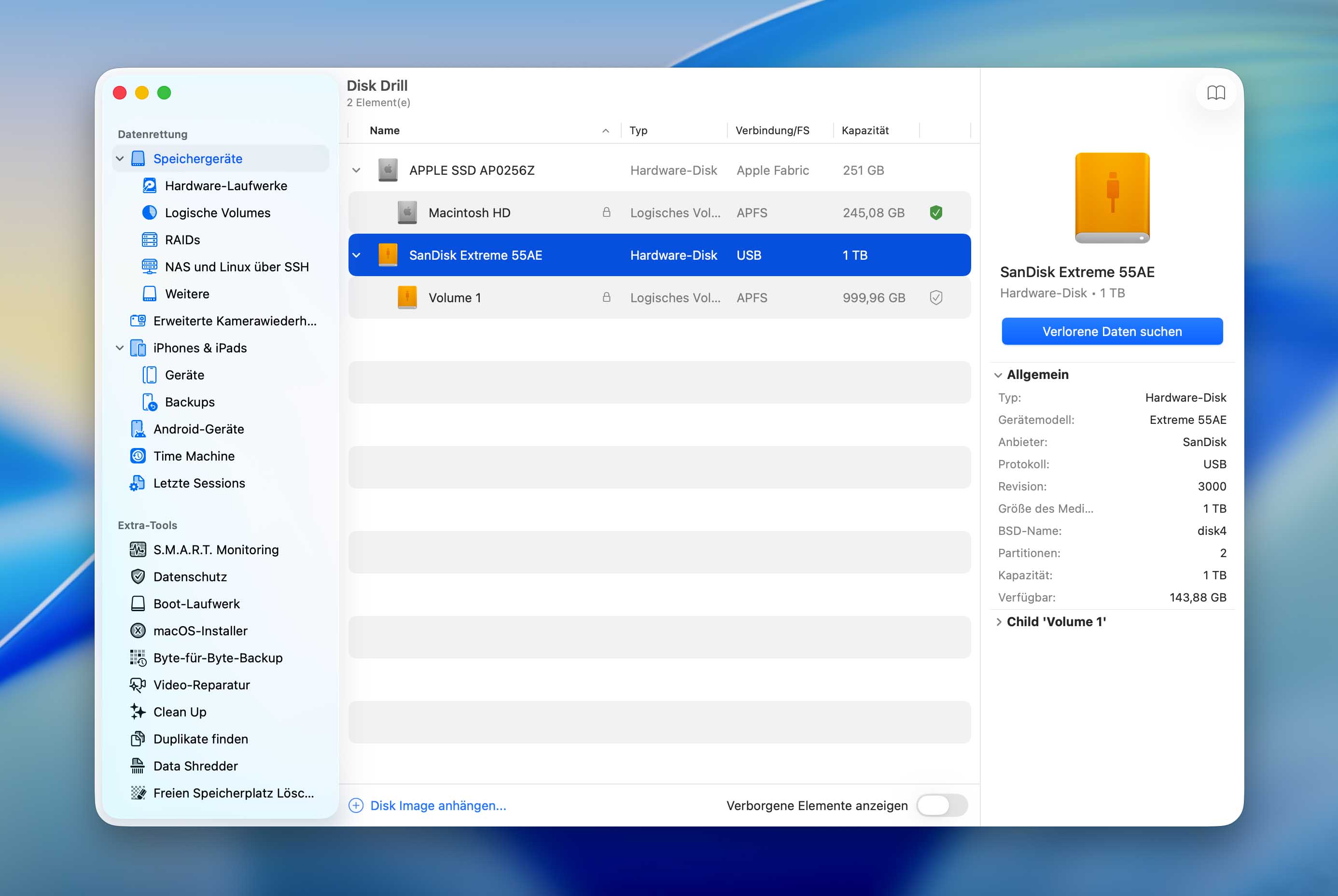This screenshot has height=896, width=1338.
Task: Click Disk Image anhängen link
Action: tap(438, 805)
